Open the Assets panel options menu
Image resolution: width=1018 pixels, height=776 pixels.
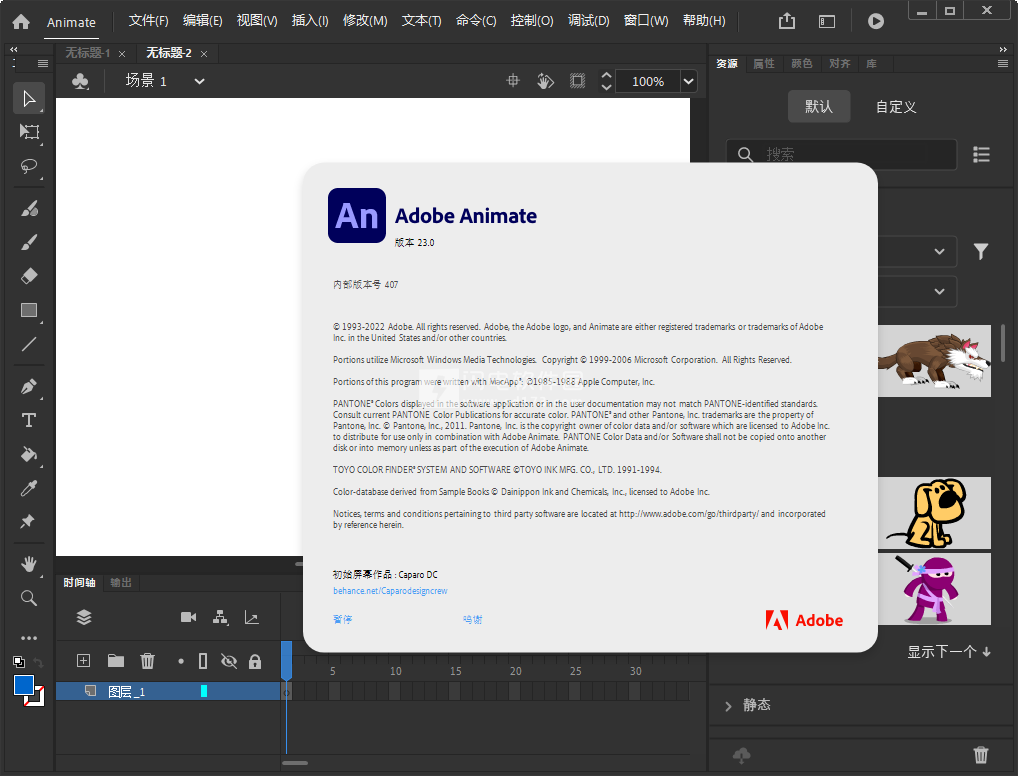pos(1003,64)
